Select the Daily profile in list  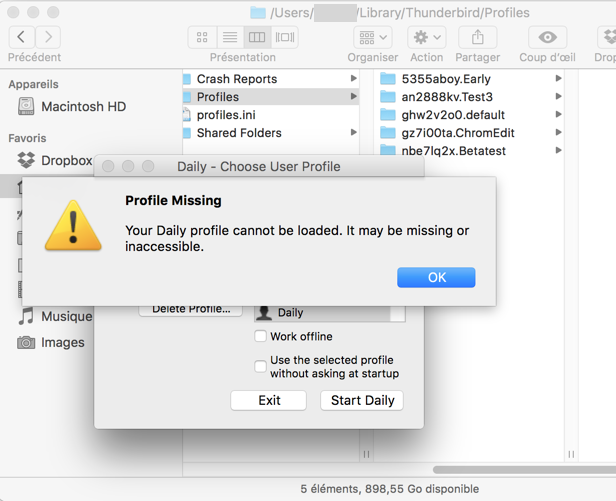(322, 313)
